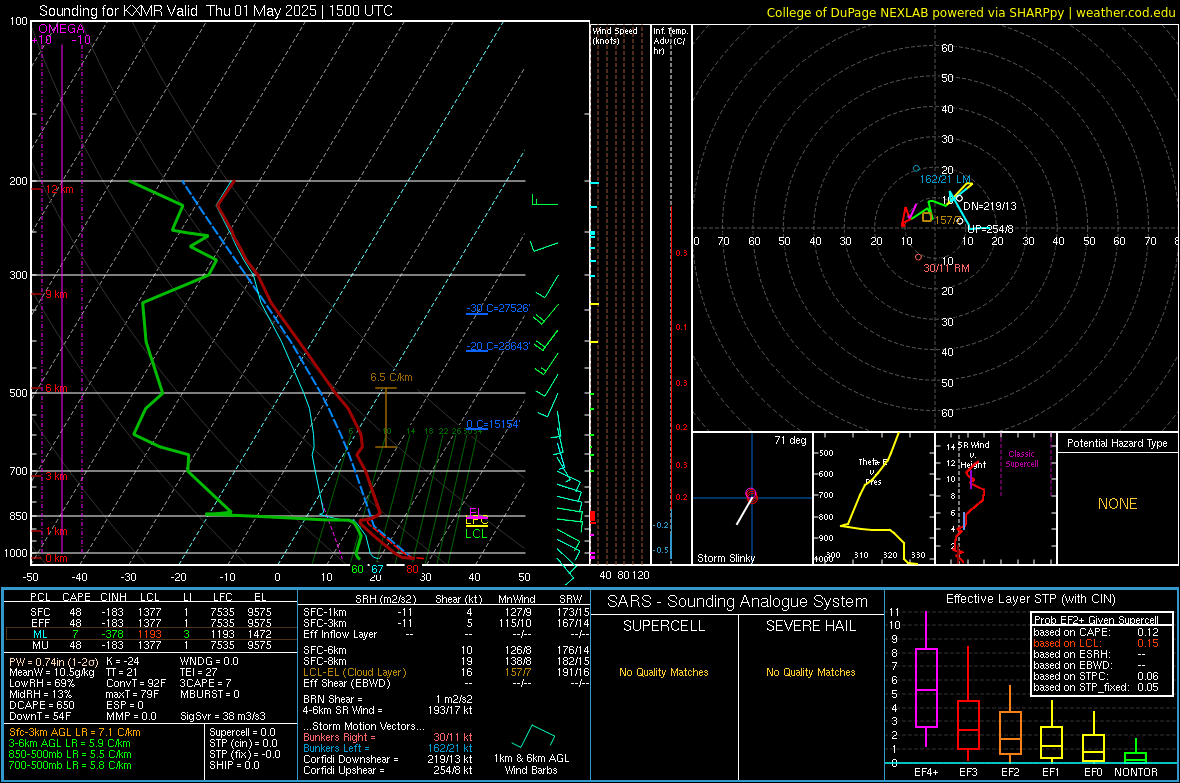
Task: Click the 'Eff Shear (EBWD)' row
Action: point(446,683)
